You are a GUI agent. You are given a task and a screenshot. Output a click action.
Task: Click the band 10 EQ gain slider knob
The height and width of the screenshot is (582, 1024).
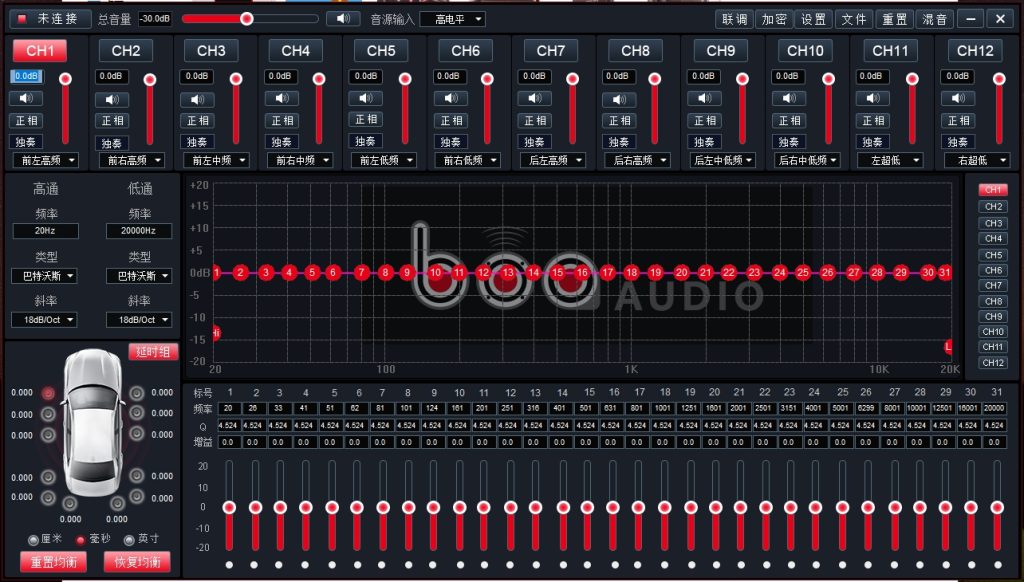(459, 508)
